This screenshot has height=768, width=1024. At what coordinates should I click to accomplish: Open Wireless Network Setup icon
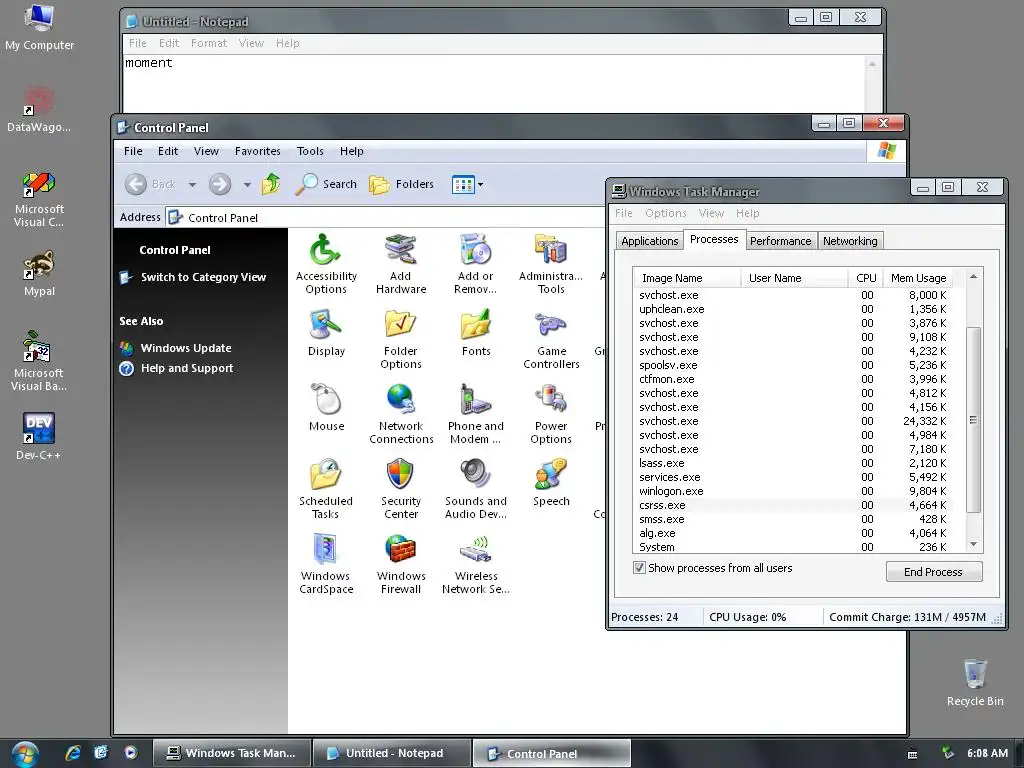point(475,564)
